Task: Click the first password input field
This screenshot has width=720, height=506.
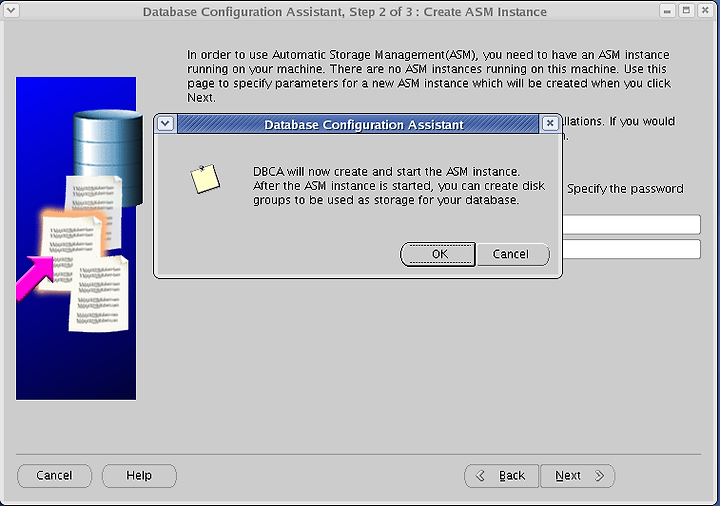Action: (631, 225)
